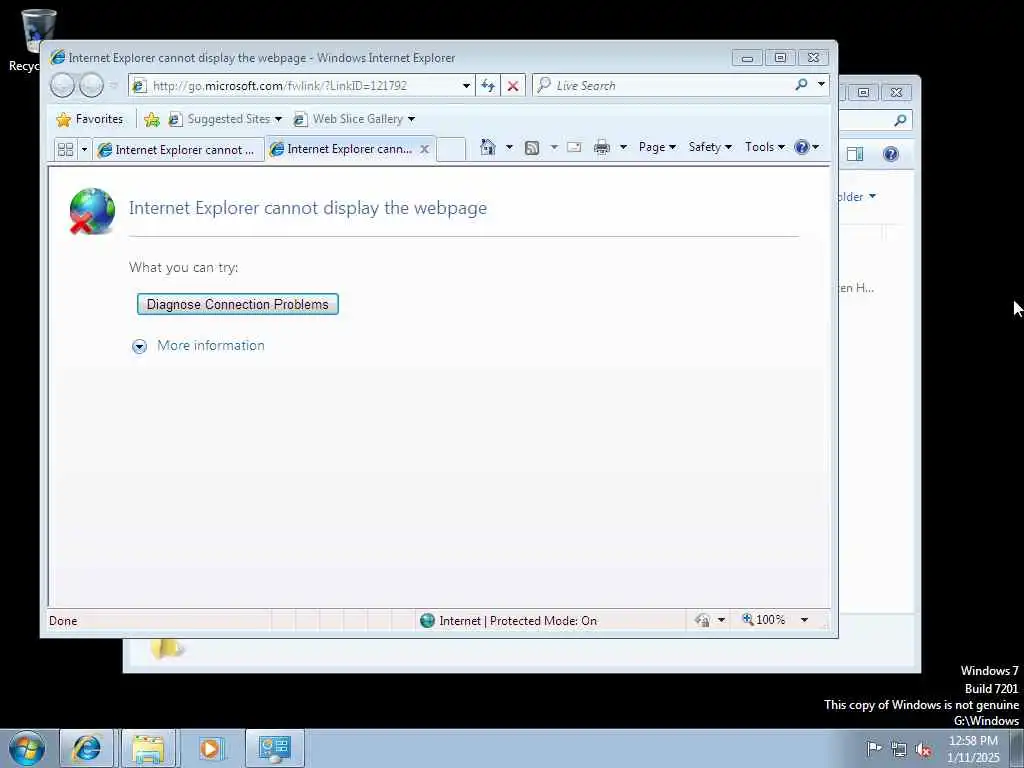Go forward with the Forward arrow button

point(91,86)
